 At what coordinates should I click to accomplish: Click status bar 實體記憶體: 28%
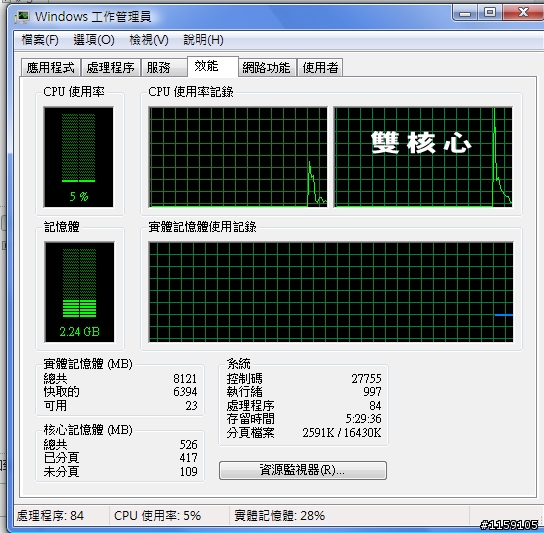point(280,516)
